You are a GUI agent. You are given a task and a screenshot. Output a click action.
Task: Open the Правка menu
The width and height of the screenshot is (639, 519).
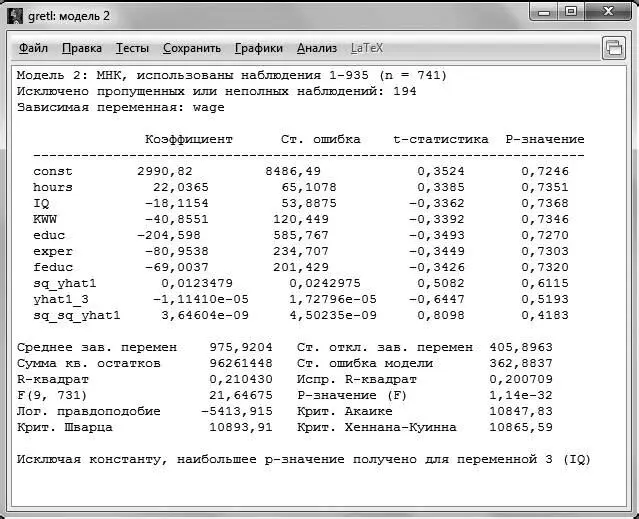(x=82, y=48)
